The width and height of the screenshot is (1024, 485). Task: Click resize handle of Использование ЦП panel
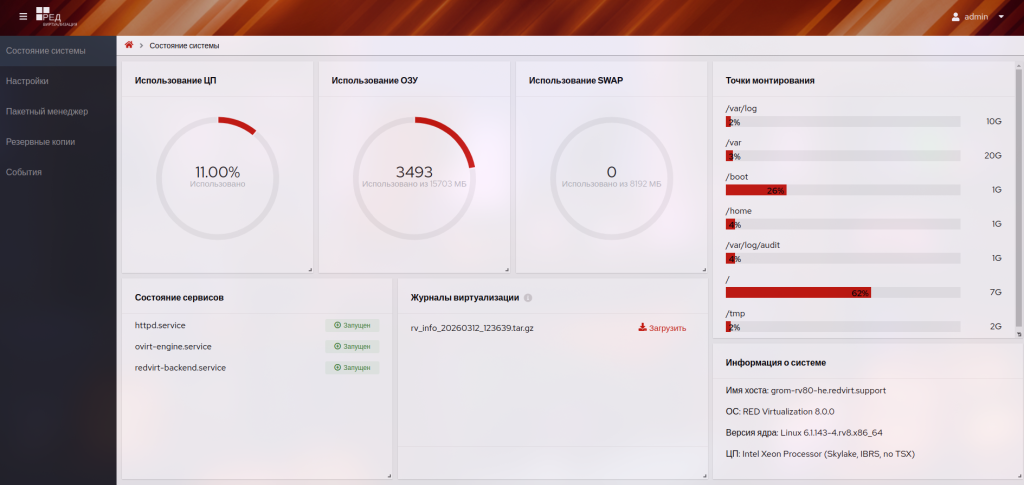pos(310,269)
